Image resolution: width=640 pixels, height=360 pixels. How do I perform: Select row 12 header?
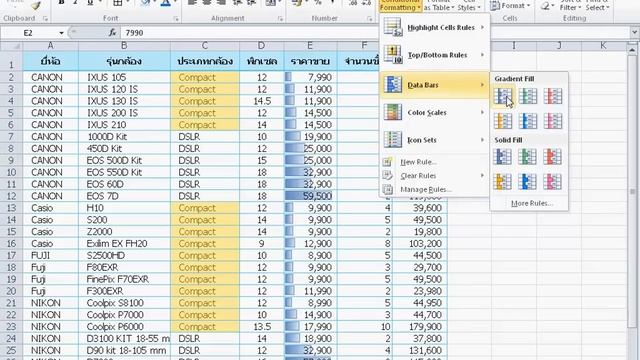click(x=11, y=196)
